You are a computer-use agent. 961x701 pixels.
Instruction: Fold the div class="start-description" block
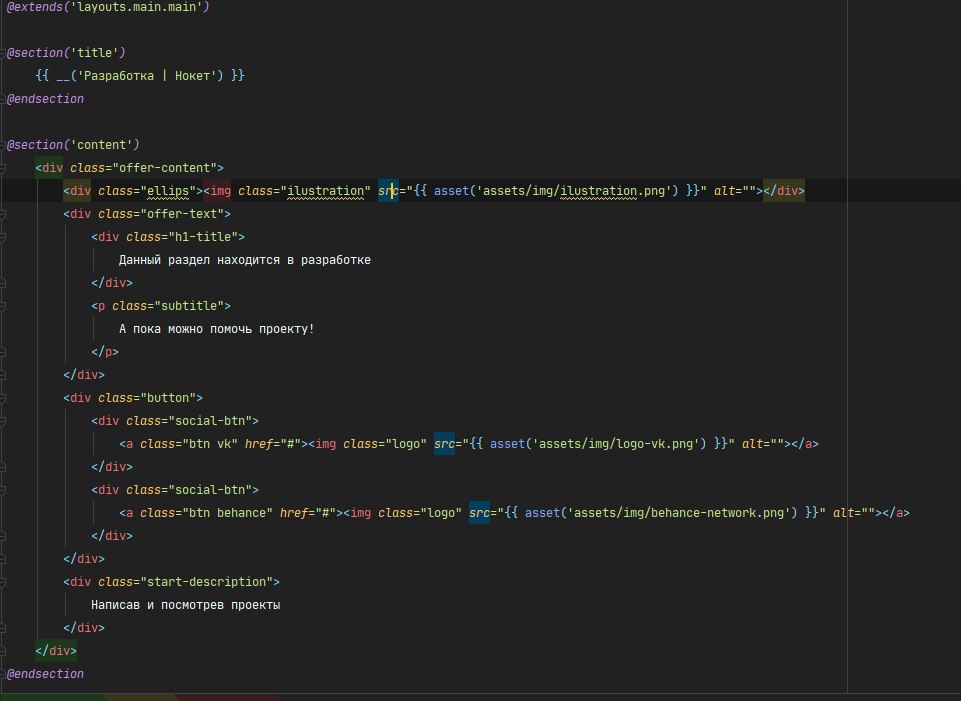[x=3, y=582]
